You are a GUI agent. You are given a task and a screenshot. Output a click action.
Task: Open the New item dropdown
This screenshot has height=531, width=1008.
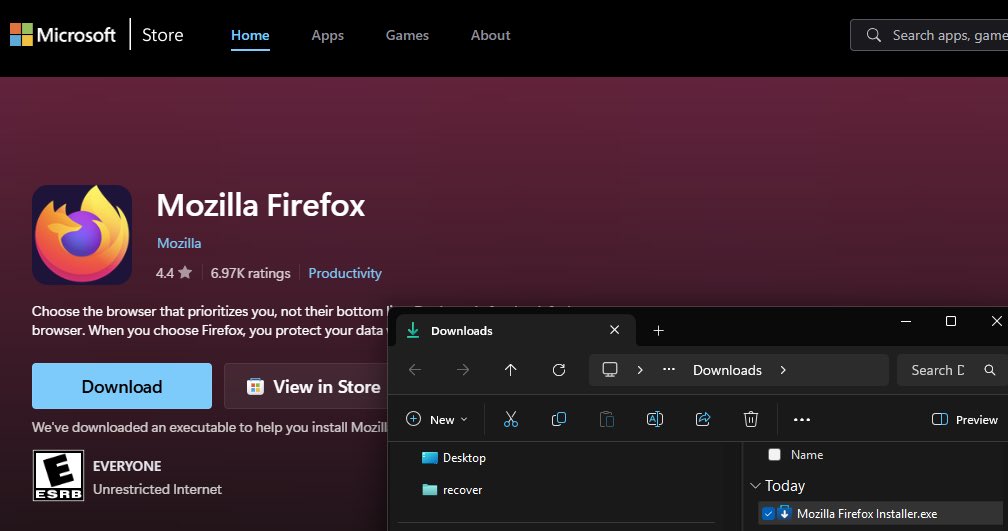437,419
